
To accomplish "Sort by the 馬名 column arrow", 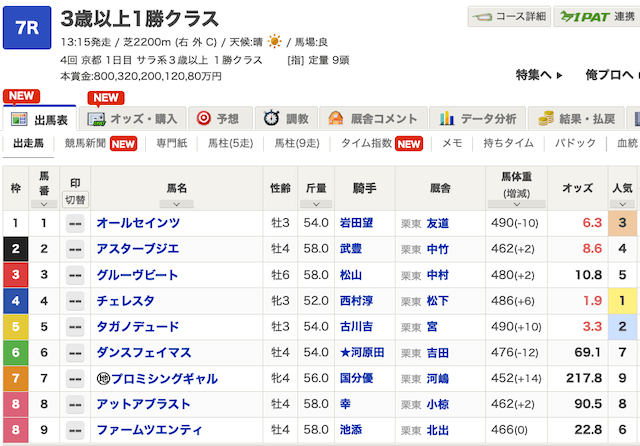I will (176, 202).
